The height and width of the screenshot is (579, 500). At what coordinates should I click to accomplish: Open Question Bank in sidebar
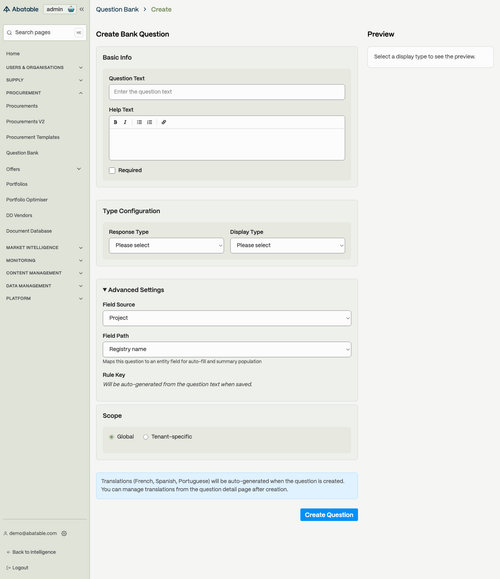pos(22,153)
